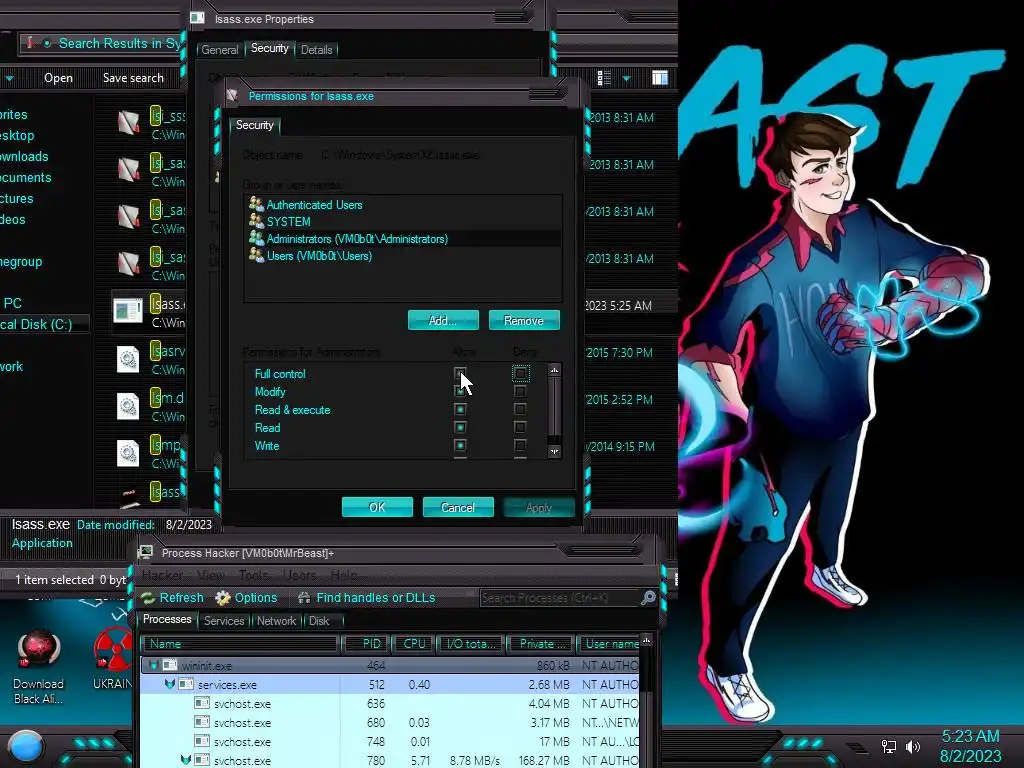Check Deny checkbox for Modify
Viewport: 1024px width, 768px height.
tap(520, 391)
